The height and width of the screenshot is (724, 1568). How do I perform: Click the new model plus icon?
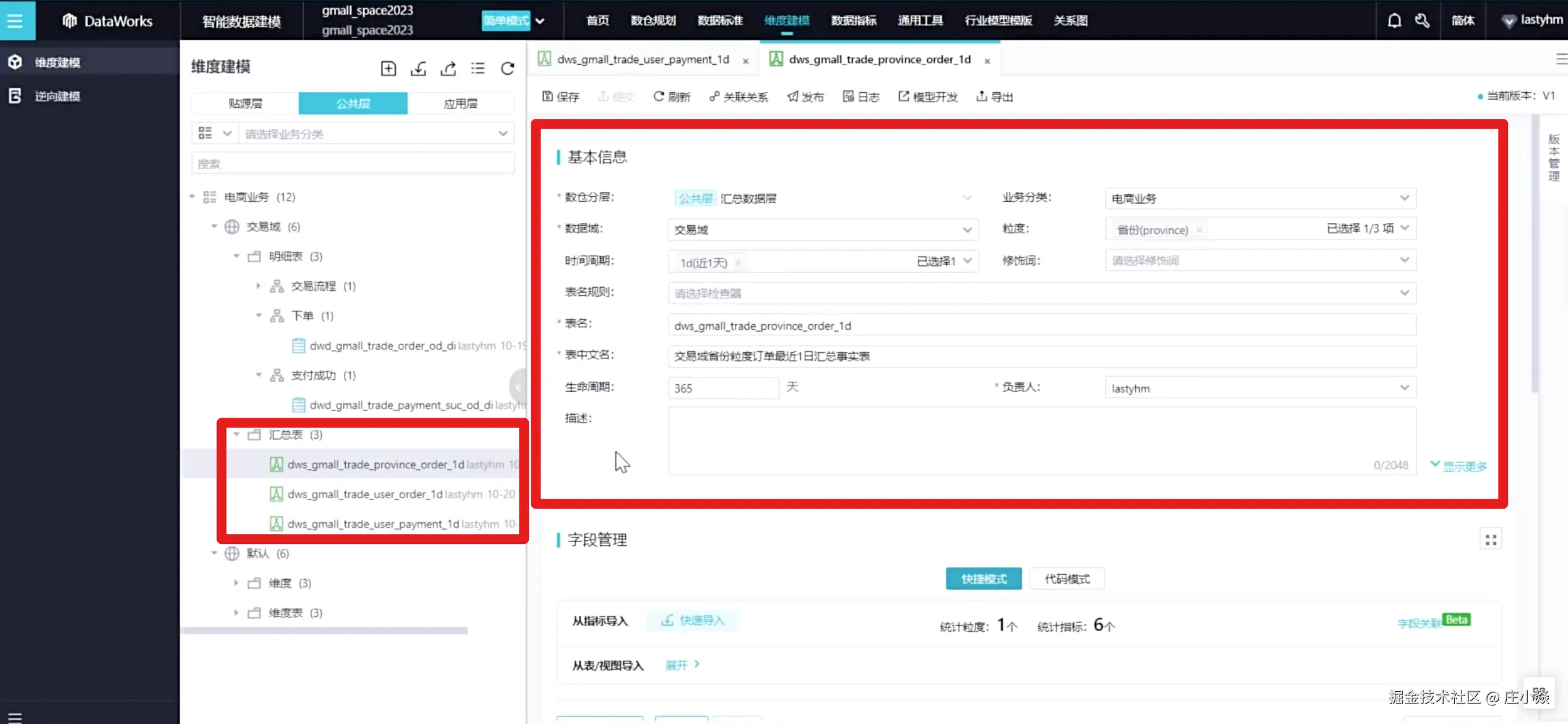(388, 69)
